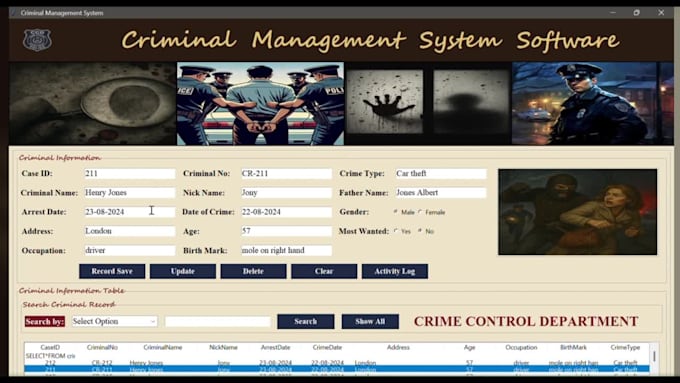Click the Address table column header
This screenshot has width=680, height=383.
coord(398,347)
